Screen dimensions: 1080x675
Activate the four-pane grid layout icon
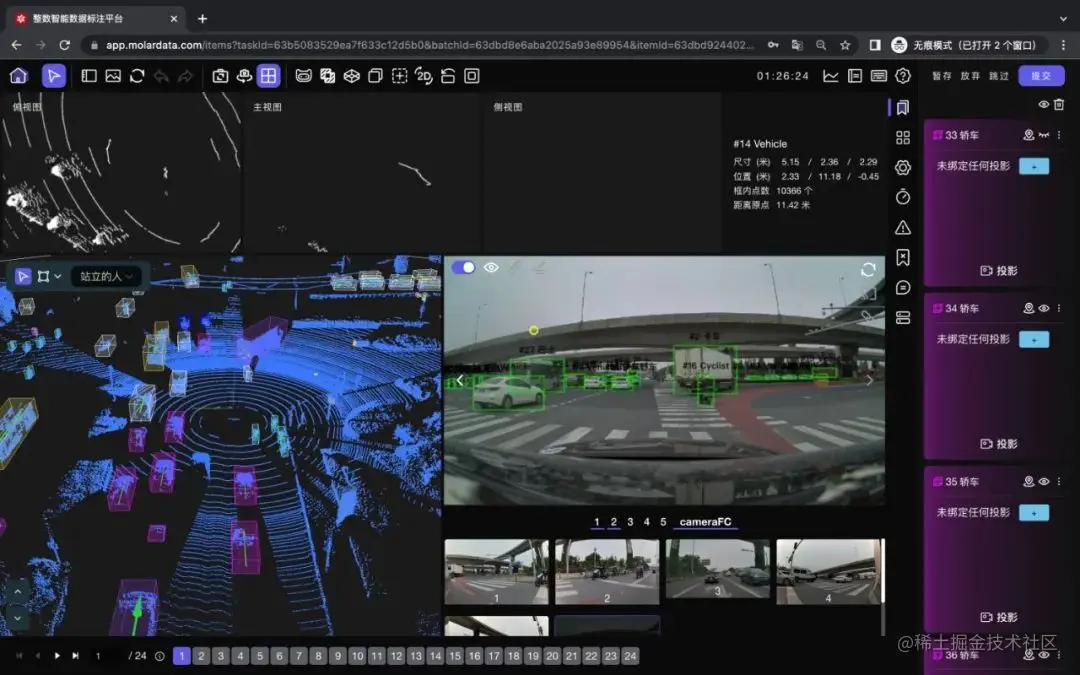pyautogui.click(x=269, y=76)
